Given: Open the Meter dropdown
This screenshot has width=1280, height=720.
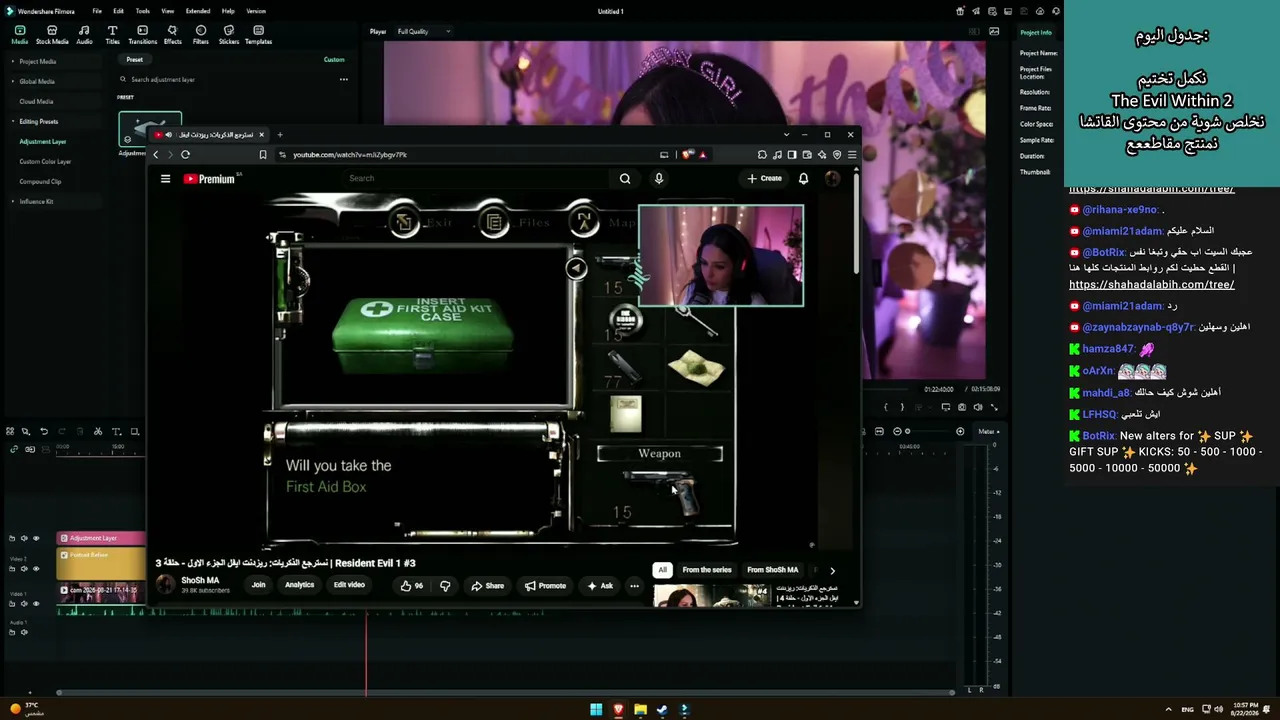Looking at the screenshot, I should point(987,431).
